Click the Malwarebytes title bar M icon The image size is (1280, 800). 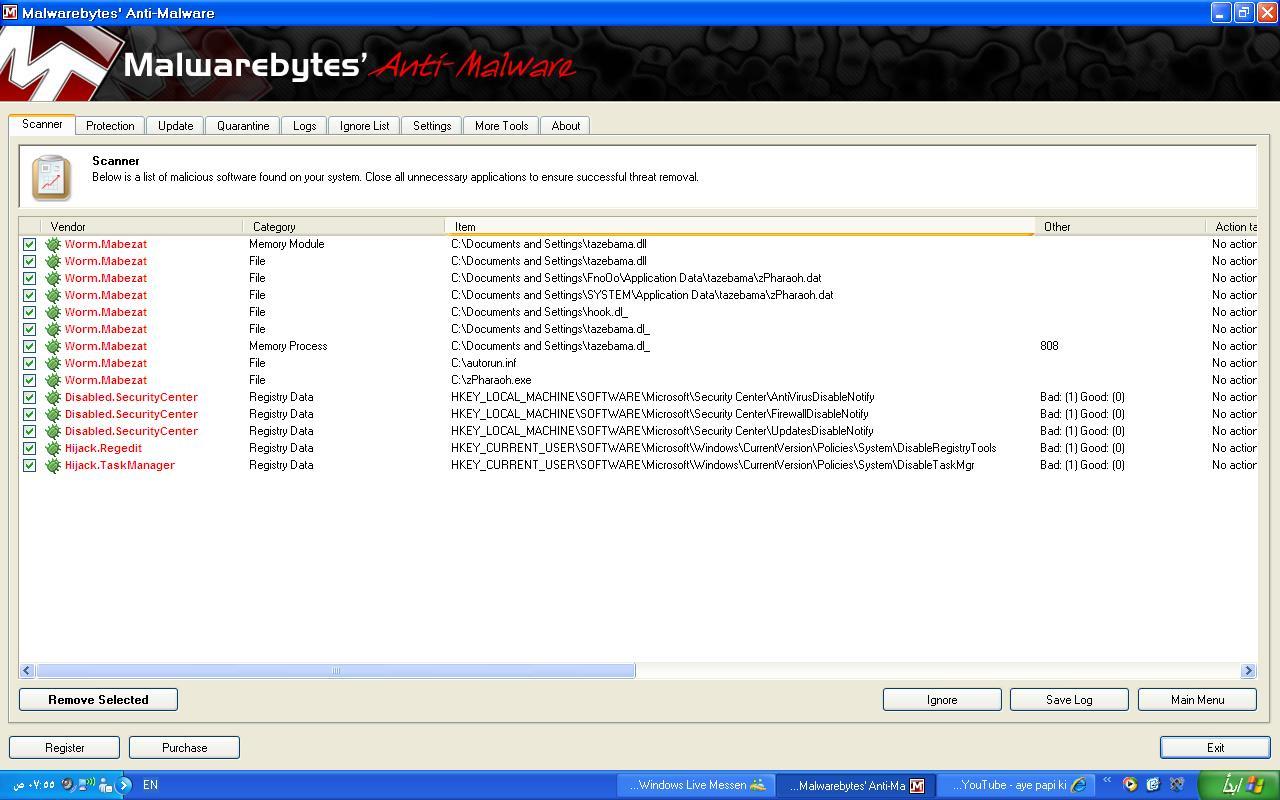[x=9, y=13]
